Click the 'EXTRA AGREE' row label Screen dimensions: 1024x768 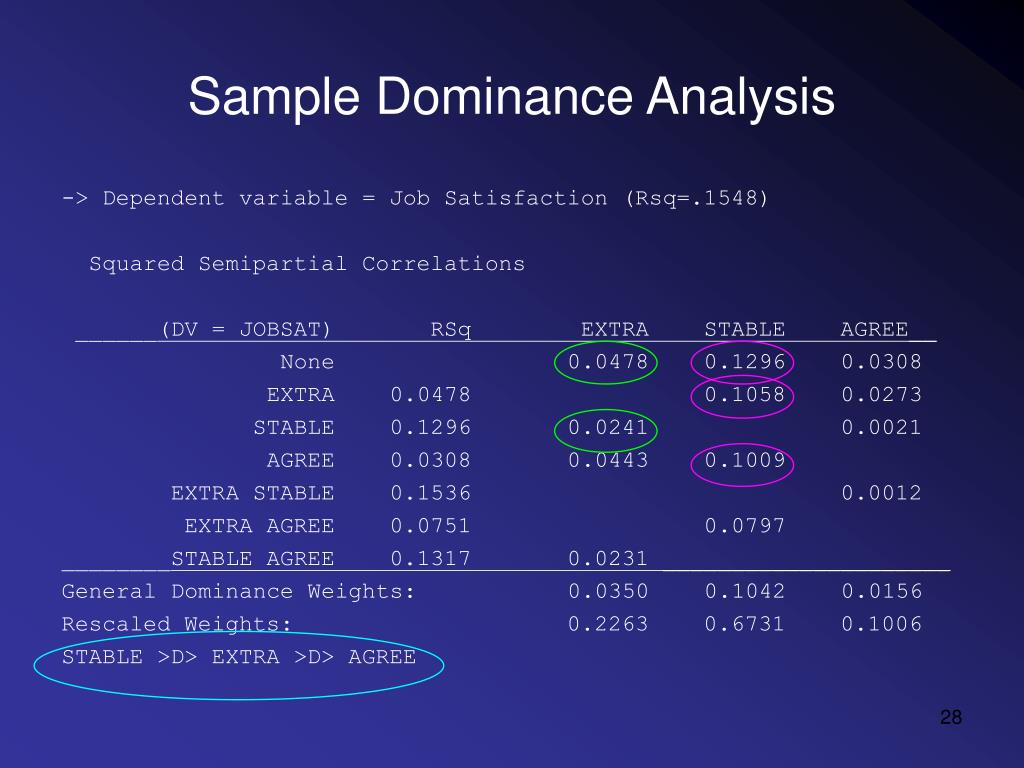tap(259, 526)
